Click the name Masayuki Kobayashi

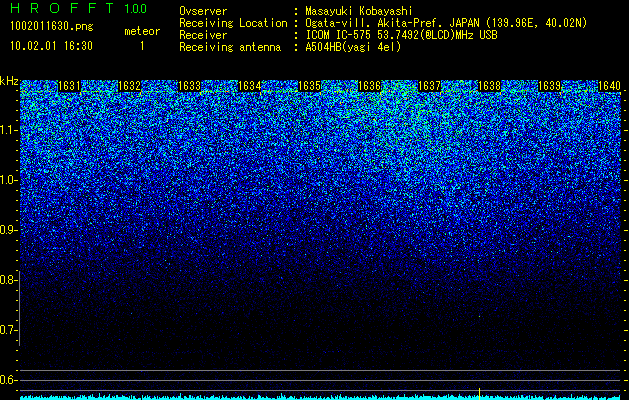[x=359, y=11]
